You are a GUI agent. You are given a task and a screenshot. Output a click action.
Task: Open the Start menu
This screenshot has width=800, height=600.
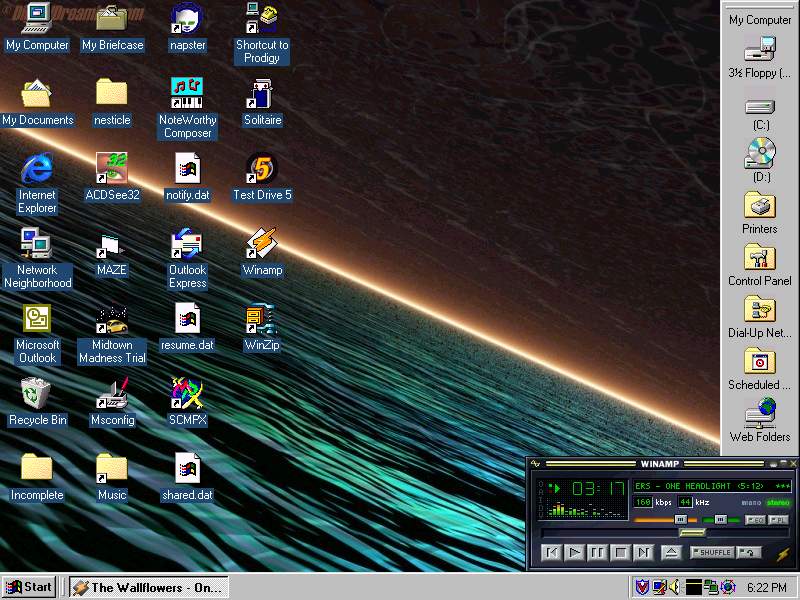(x=29, y=587)
